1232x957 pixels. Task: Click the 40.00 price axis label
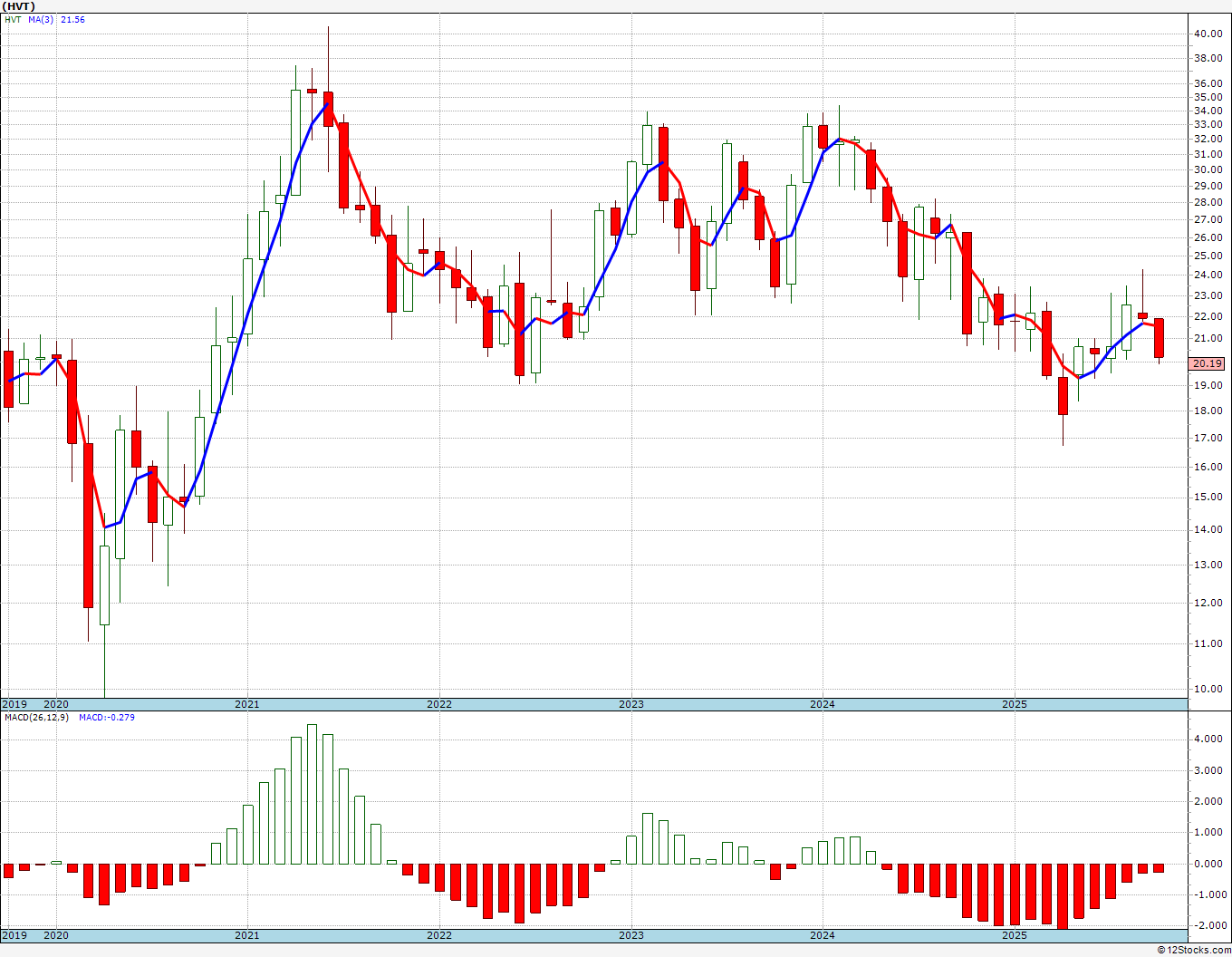pyautogui.click(x=1208, y=34)
